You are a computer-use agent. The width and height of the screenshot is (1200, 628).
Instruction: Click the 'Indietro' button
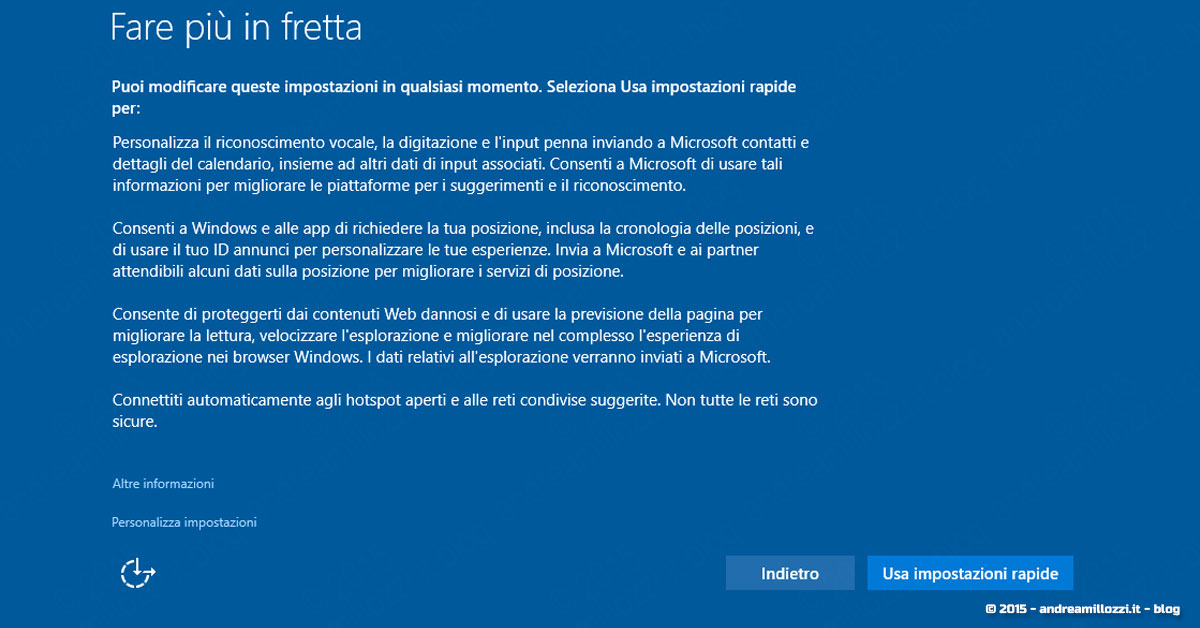[x=789, y=572]
